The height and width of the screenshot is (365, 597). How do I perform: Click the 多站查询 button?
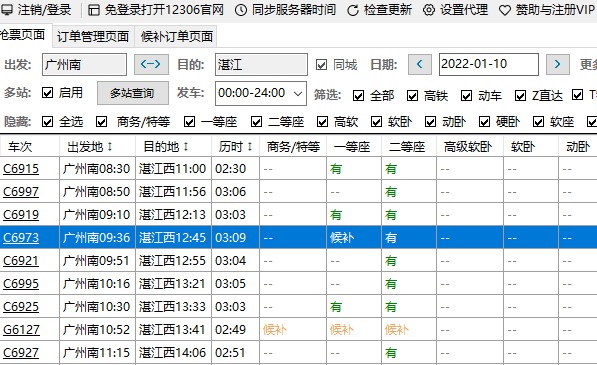[132, 93]
